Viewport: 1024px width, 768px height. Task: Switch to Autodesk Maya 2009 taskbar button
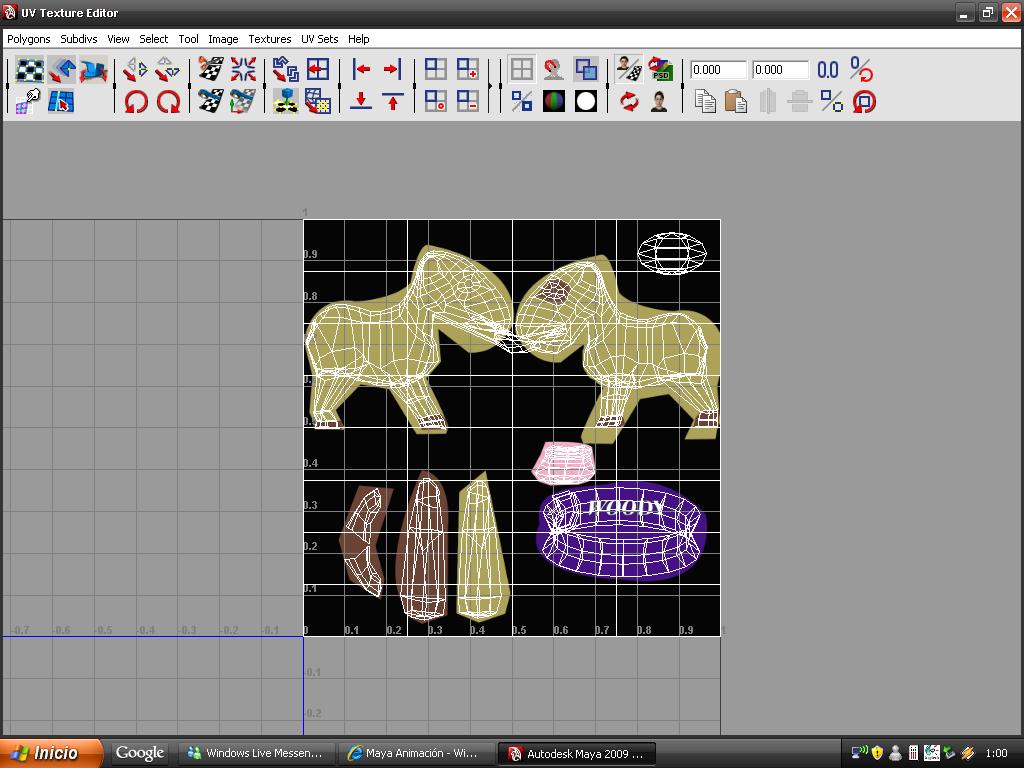click(577, 753)
